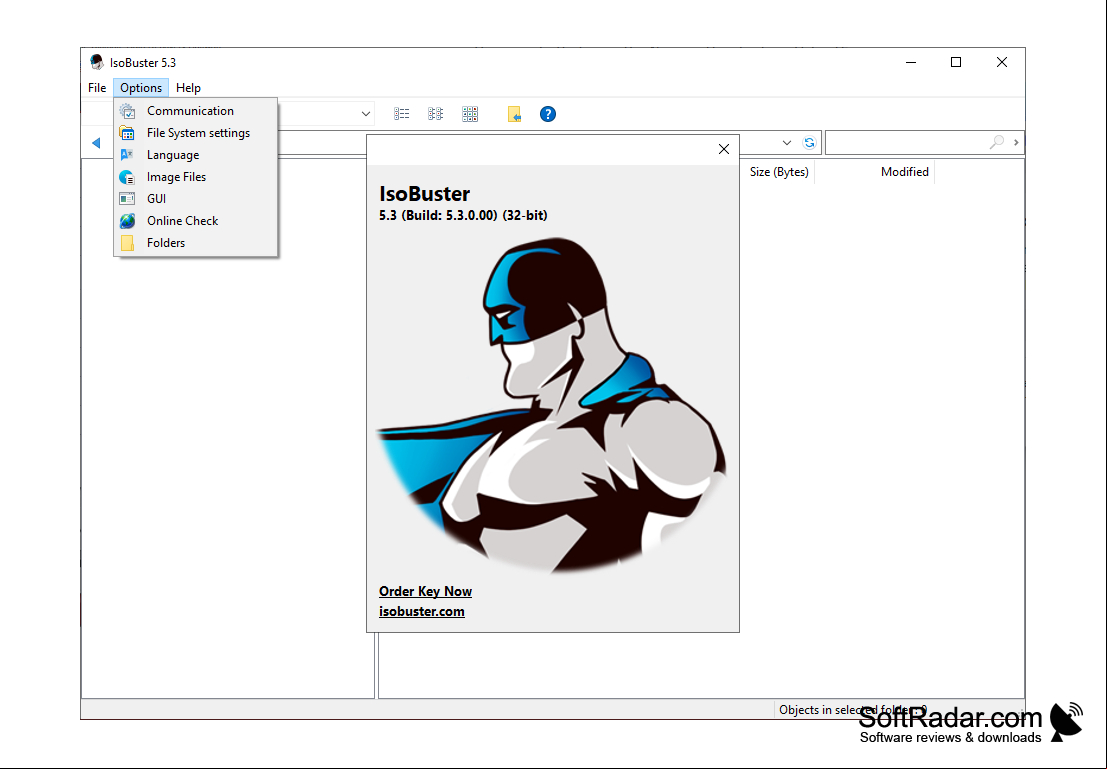Switch to small icons view in toolbar
The width and height of the screenshot is (1107, 769).
click(x=436, y=114)
